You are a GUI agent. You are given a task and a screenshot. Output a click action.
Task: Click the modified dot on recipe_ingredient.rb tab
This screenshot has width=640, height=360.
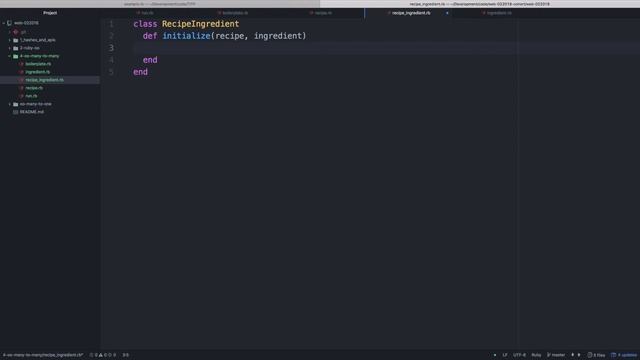(447, 13)
